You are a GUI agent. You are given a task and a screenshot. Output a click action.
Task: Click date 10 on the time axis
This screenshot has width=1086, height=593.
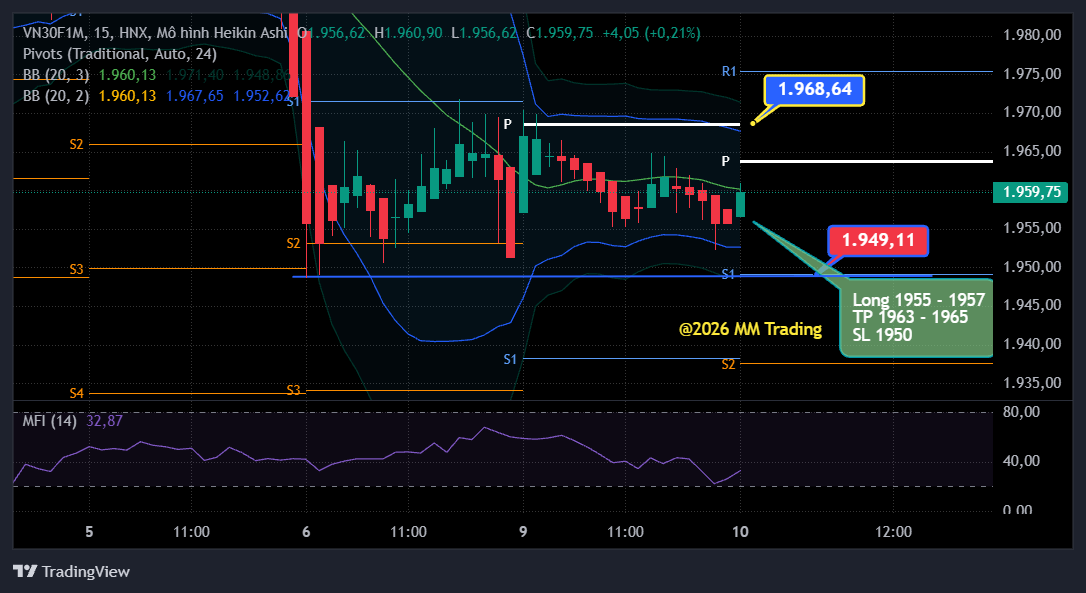740,532
